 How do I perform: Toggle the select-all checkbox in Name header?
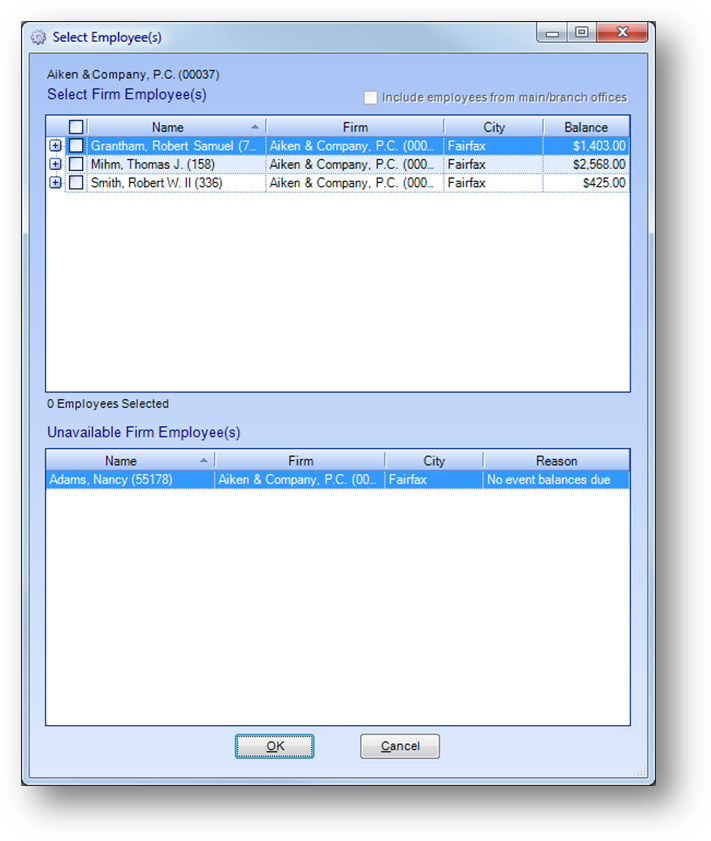tap(76, 127)
